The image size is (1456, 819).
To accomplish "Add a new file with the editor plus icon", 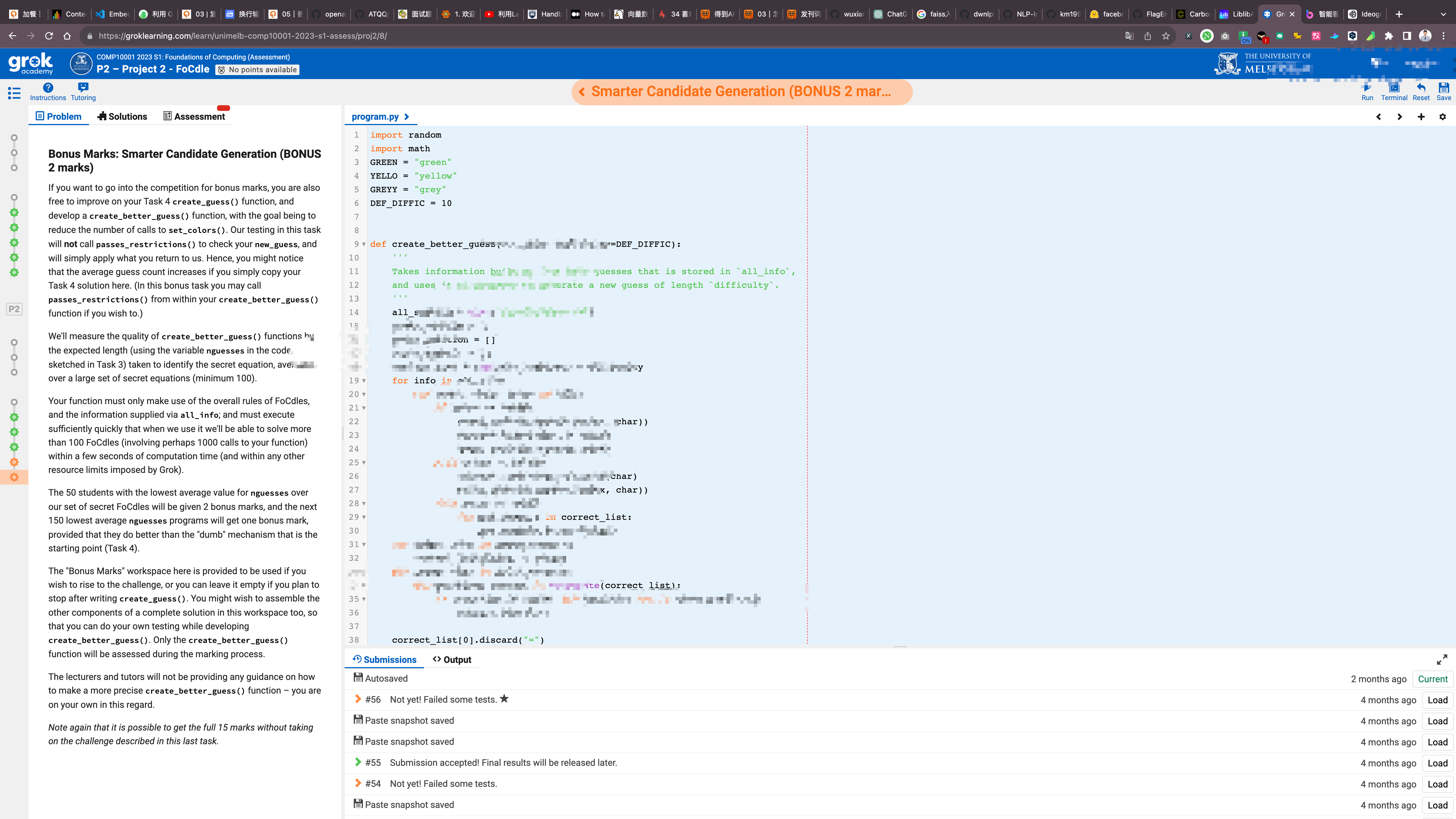I will coord(1421,116).
